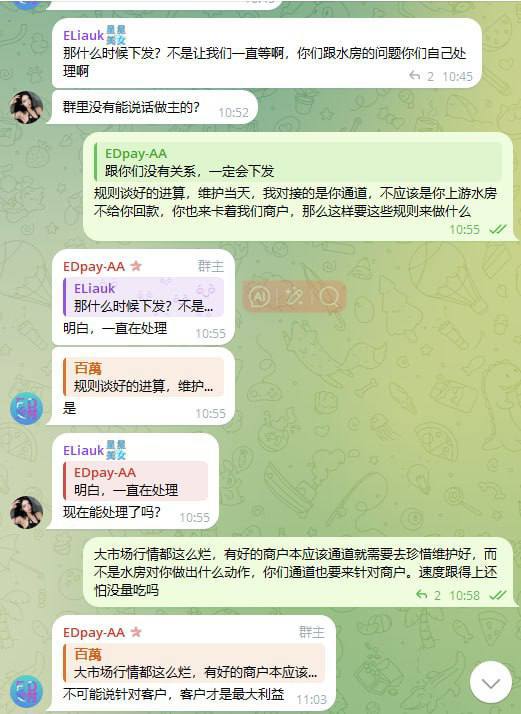The width and height of the screenshot is (521, 714).
Task: Jump to quoted ELiauk message 那什么时候下发
Action: (143, 297)
